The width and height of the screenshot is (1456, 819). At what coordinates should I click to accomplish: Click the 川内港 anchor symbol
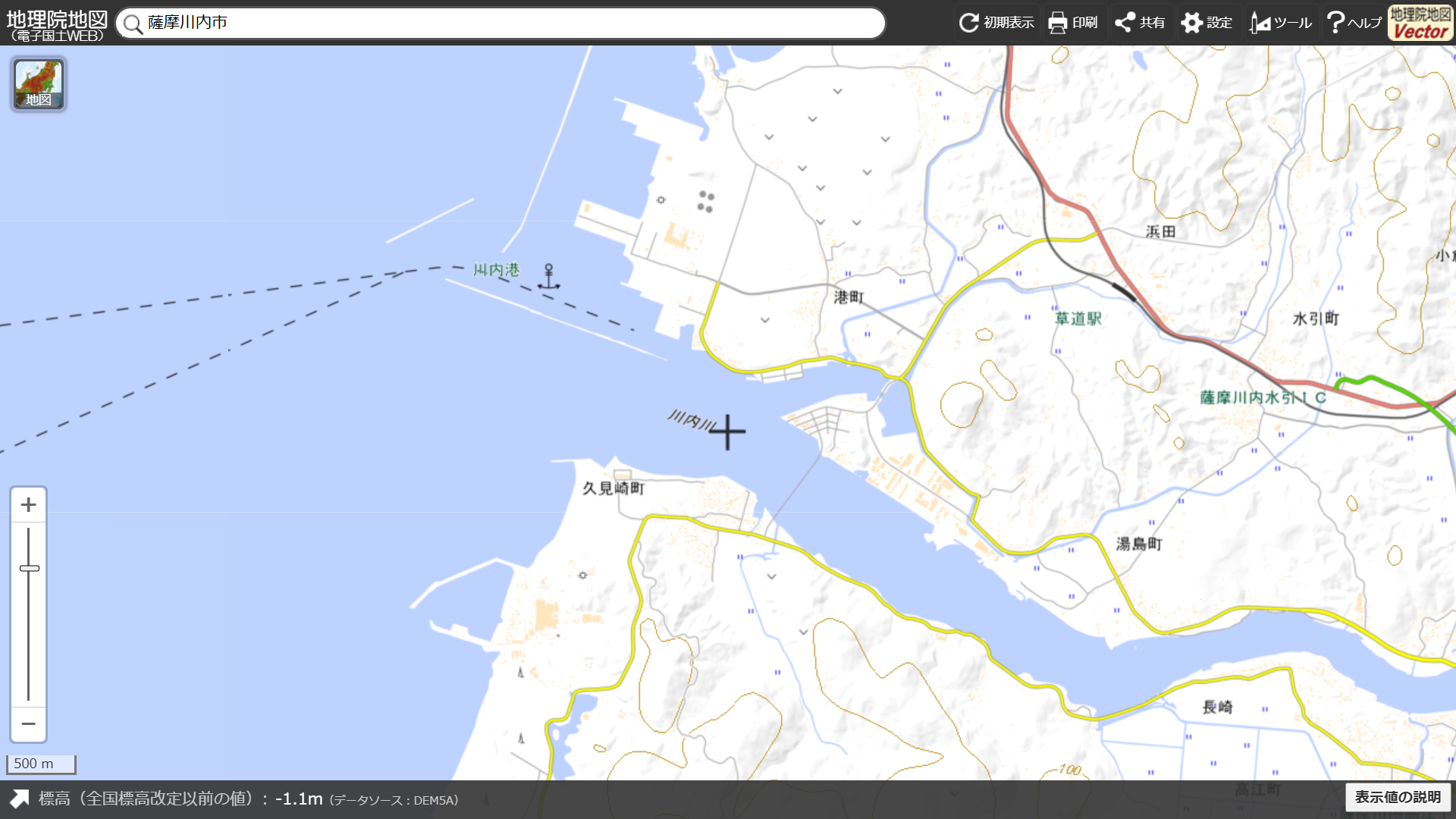[x=548, y=277]
